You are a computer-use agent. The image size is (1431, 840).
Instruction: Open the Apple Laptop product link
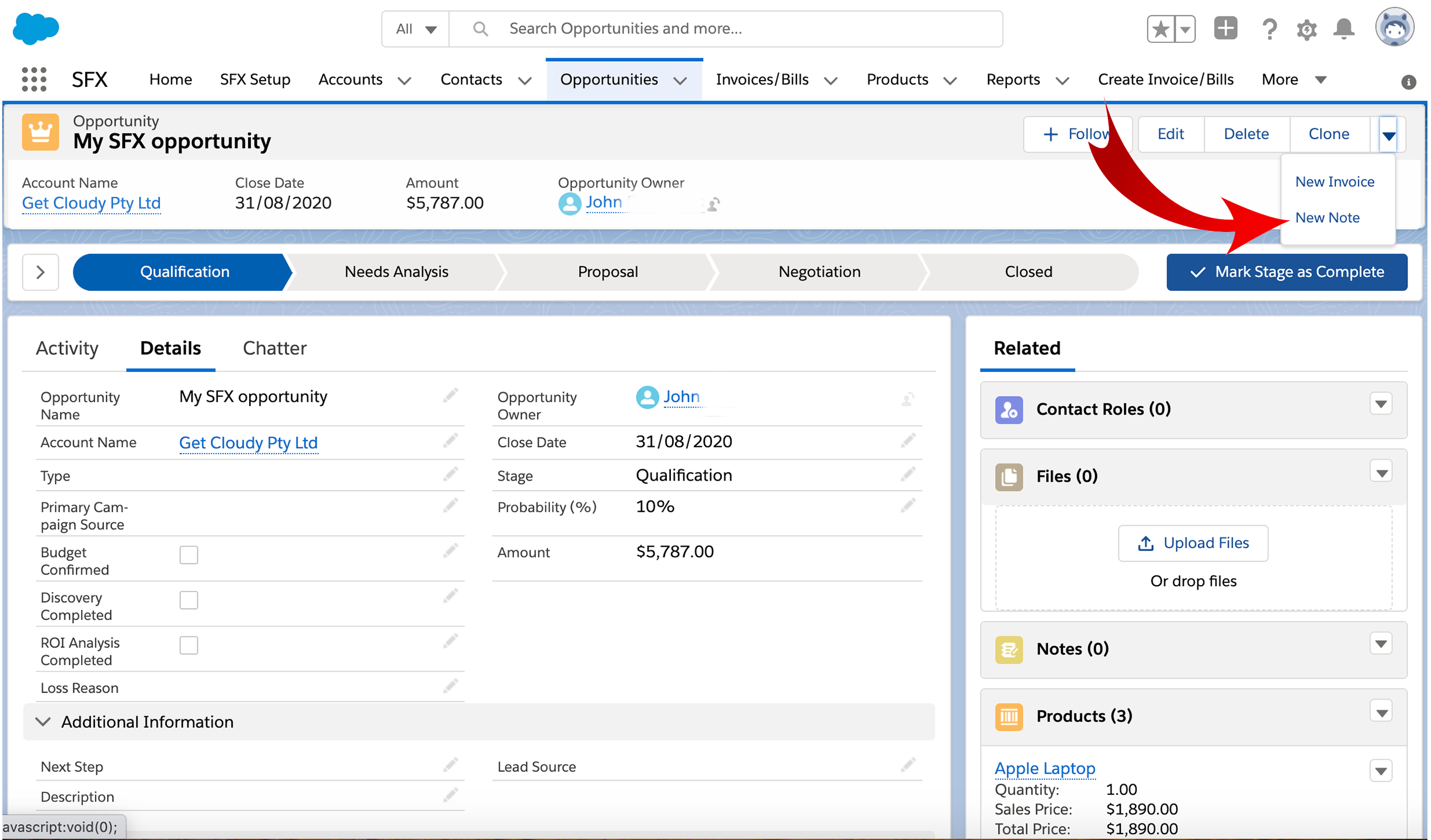[x=1044, y=768]
